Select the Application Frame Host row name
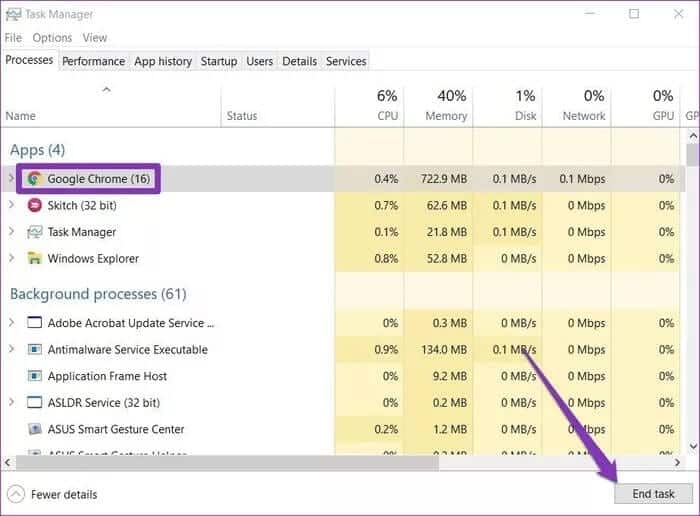The width and height of the screenshot is (700, 516). tap(107, 376)
